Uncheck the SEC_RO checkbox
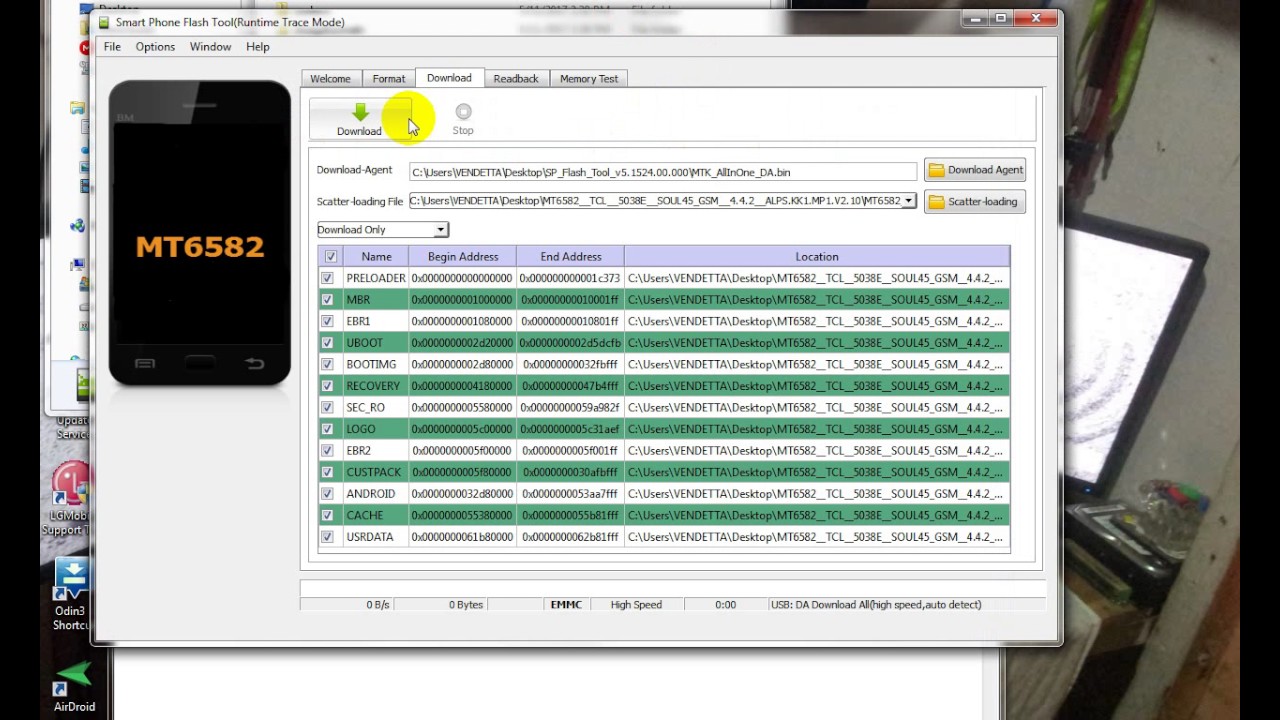Screen dimensions: 1280x720 coord(327,408)
